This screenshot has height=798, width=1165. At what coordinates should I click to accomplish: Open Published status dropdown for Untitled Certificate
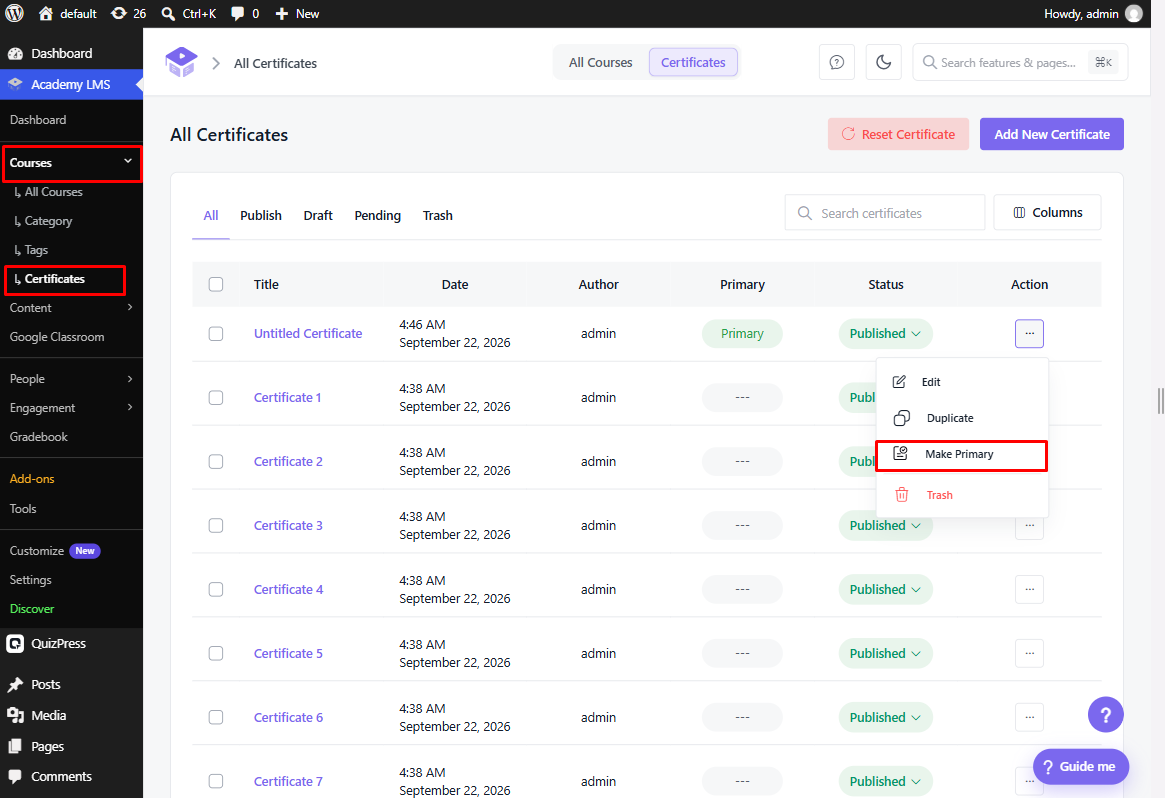[886, 334]
